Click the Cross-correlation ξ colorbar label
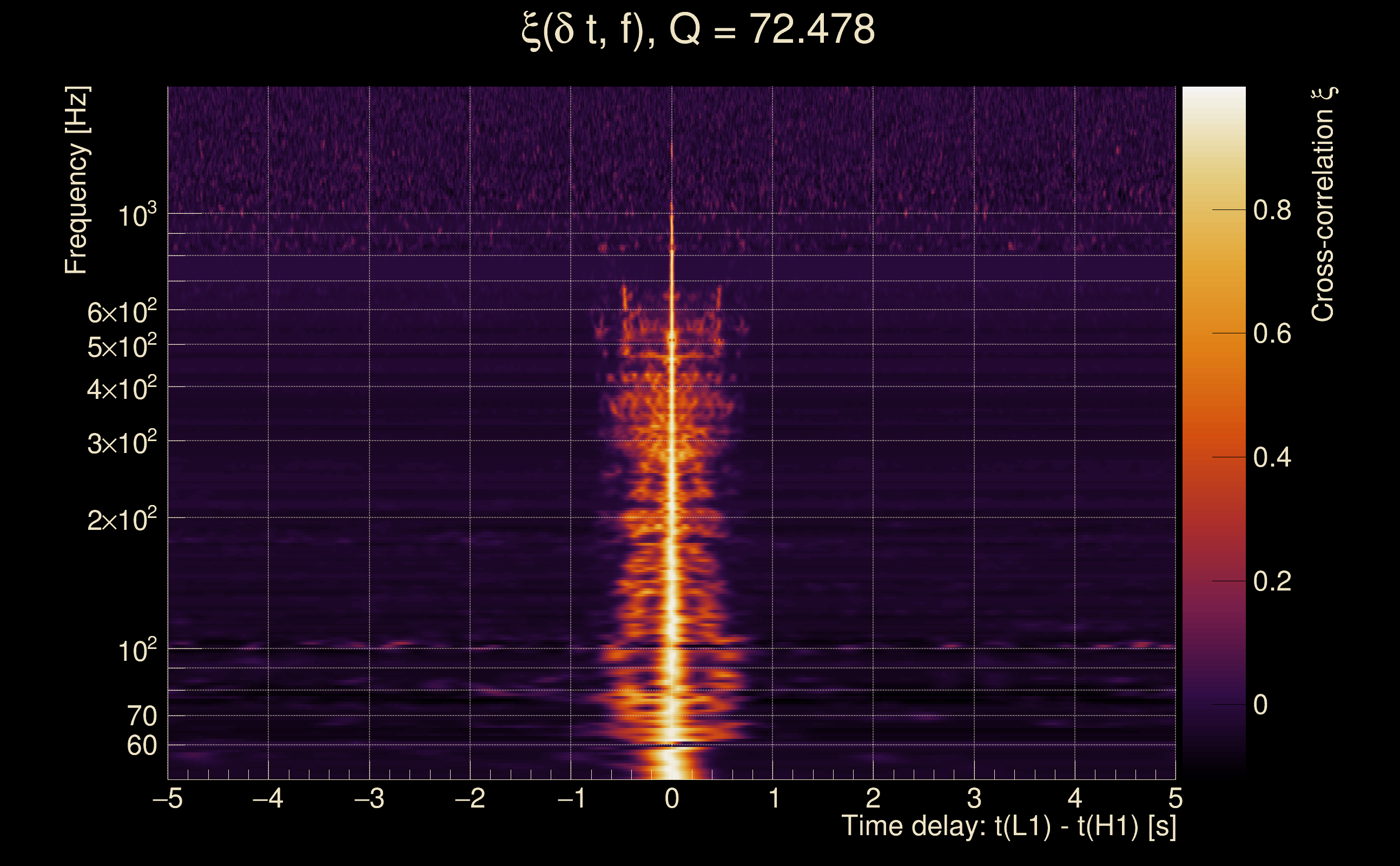Viewport: 1400px width, 866px height. tap(1323, 204)
